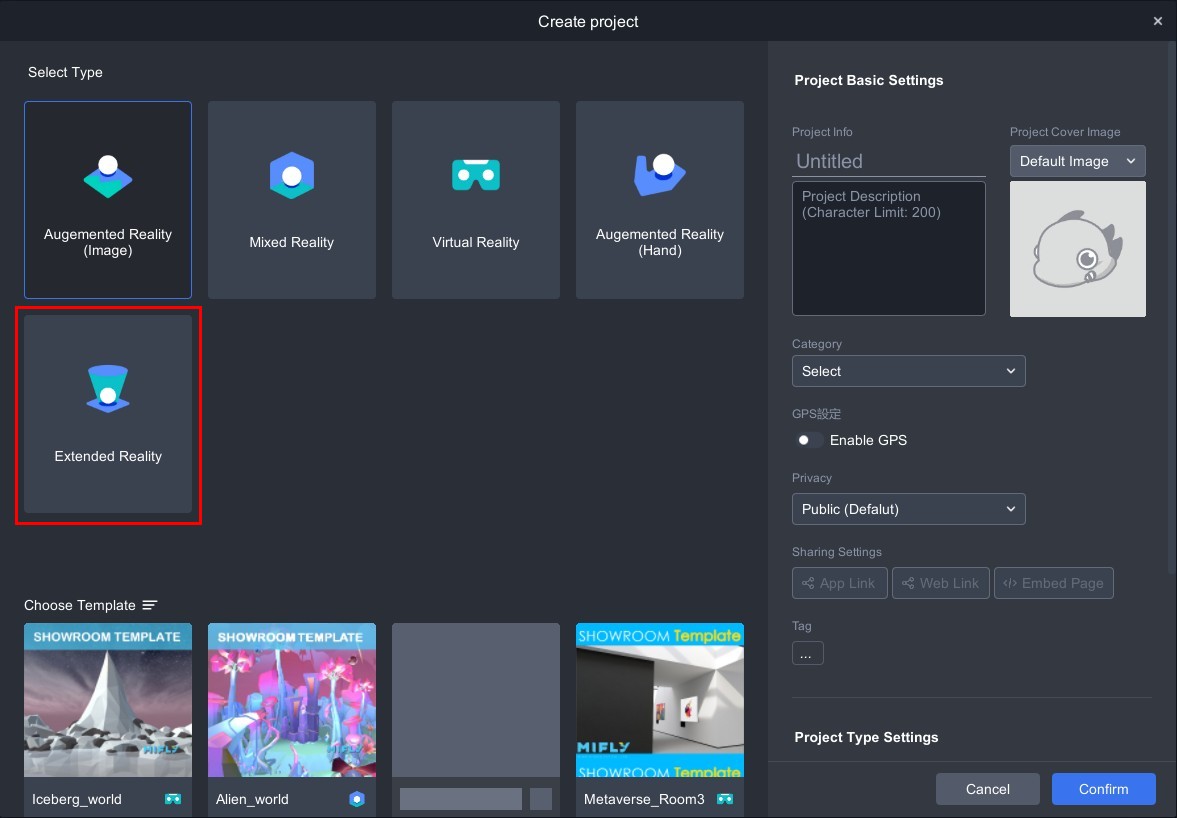Click MR badge icon on Alien_world template
Image resolution: width=1177 pixels, height=818 pixels.
(x=357, y=799)
